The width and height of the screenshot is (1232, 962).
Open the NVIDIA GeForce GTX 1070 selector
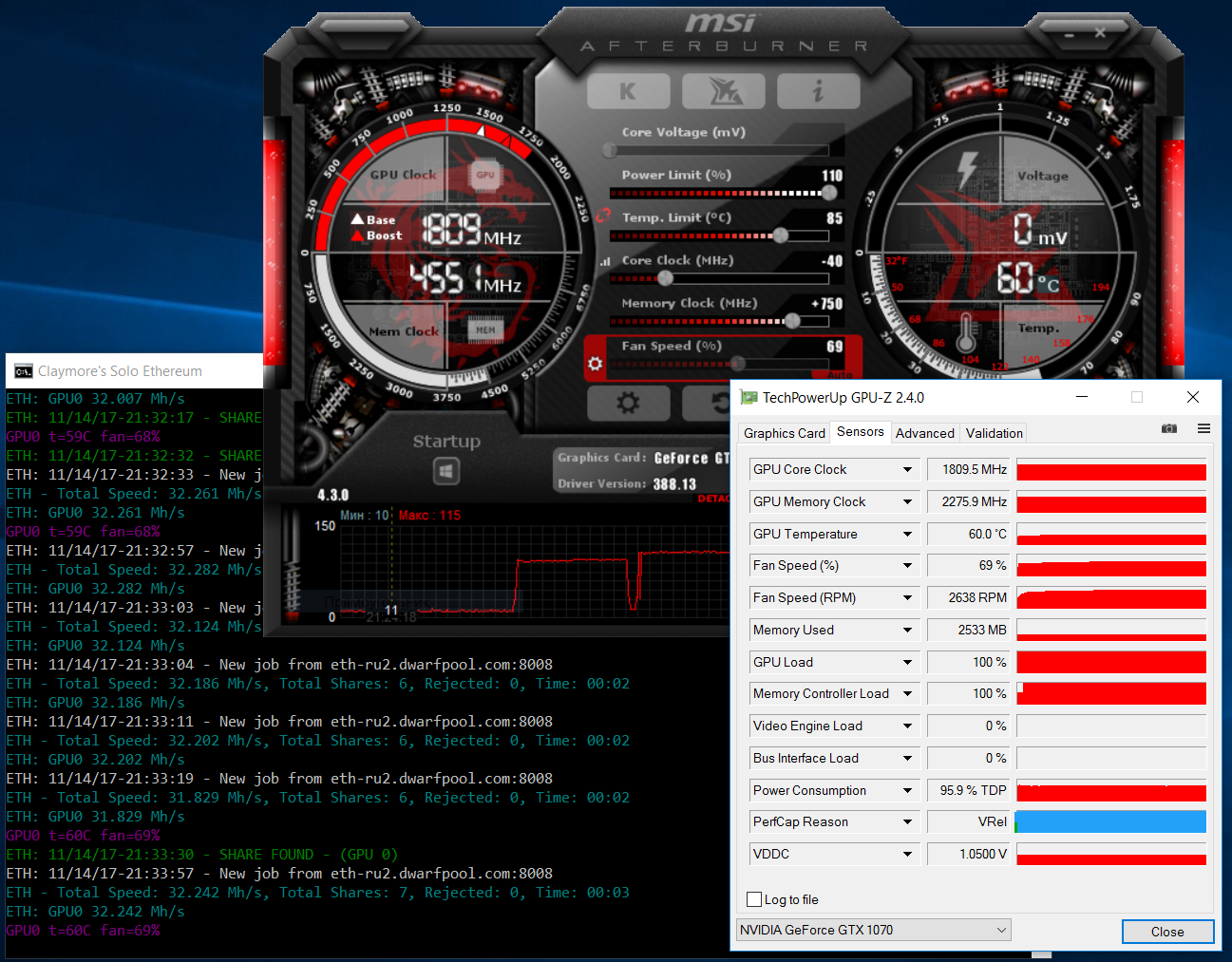(873, 930)
